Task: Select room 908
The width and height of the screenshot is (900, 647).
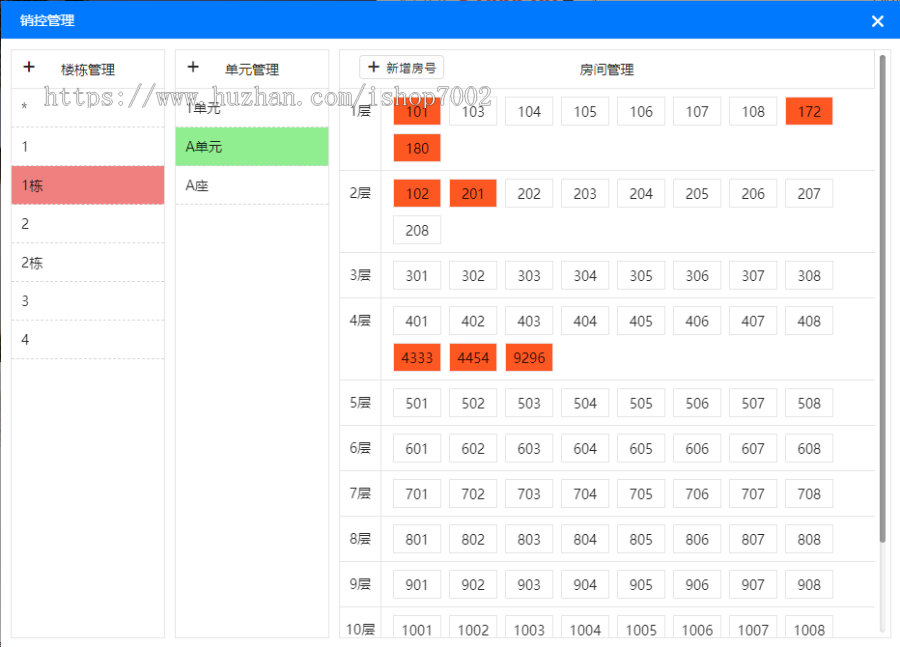Action: click(x=809, y=584)
